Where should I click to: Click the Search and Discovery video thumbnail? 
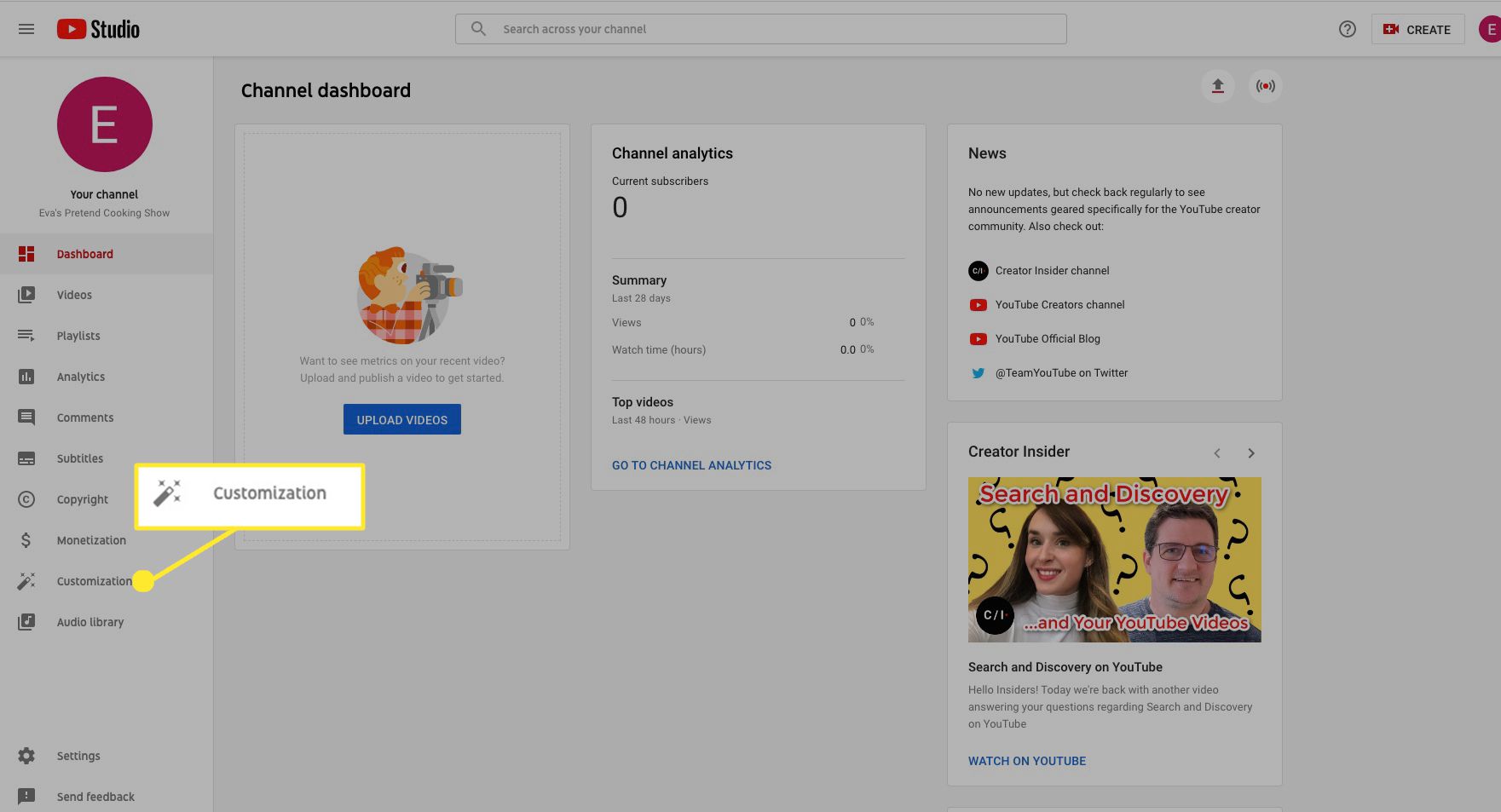tap(1114, 560)
